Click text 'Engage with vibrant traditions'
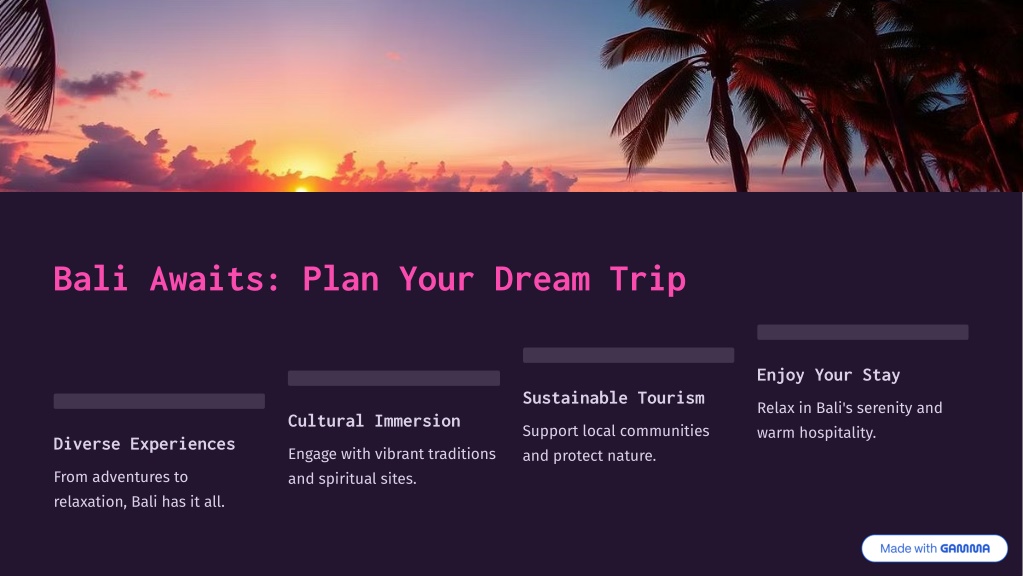Screen dimensions: 1023x576 (x=391, y=454)
